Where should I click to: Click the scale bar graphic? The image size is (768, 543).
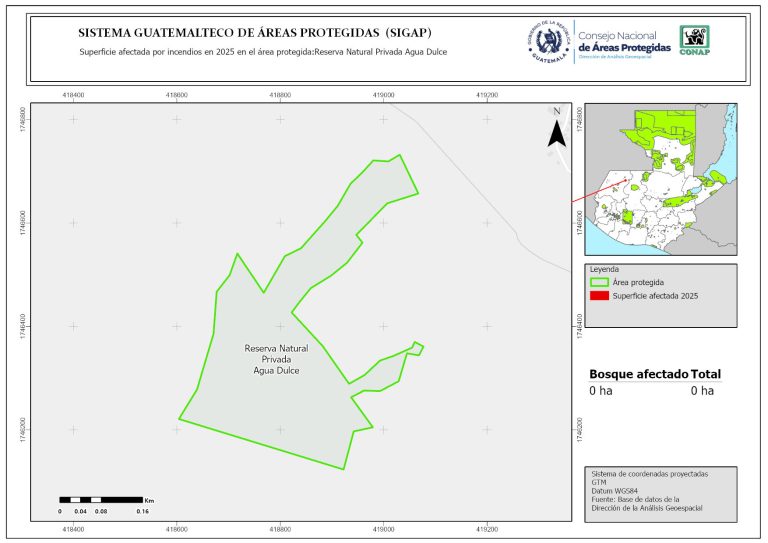100,499
